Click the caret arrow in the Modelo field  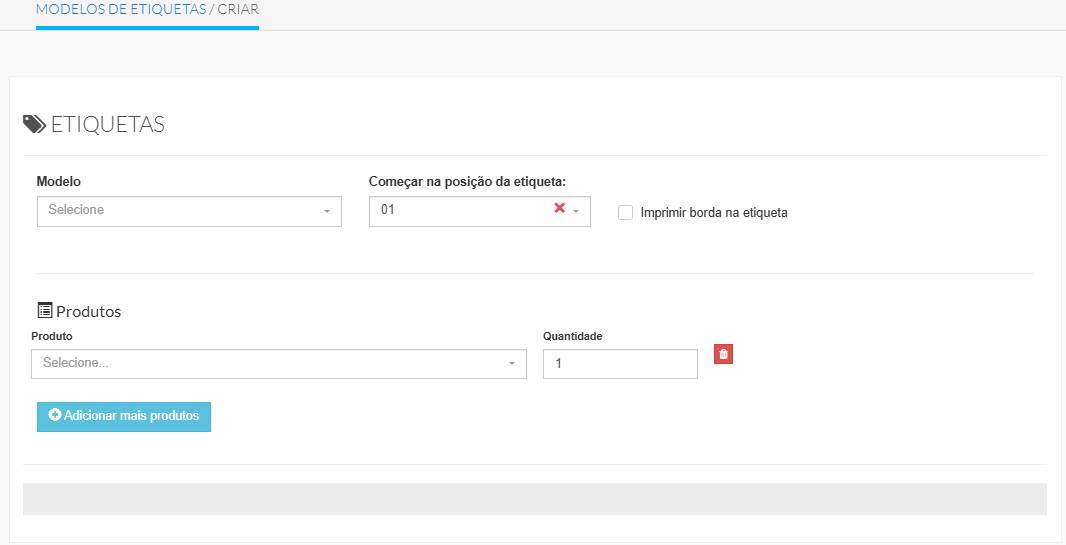point(326,212)
